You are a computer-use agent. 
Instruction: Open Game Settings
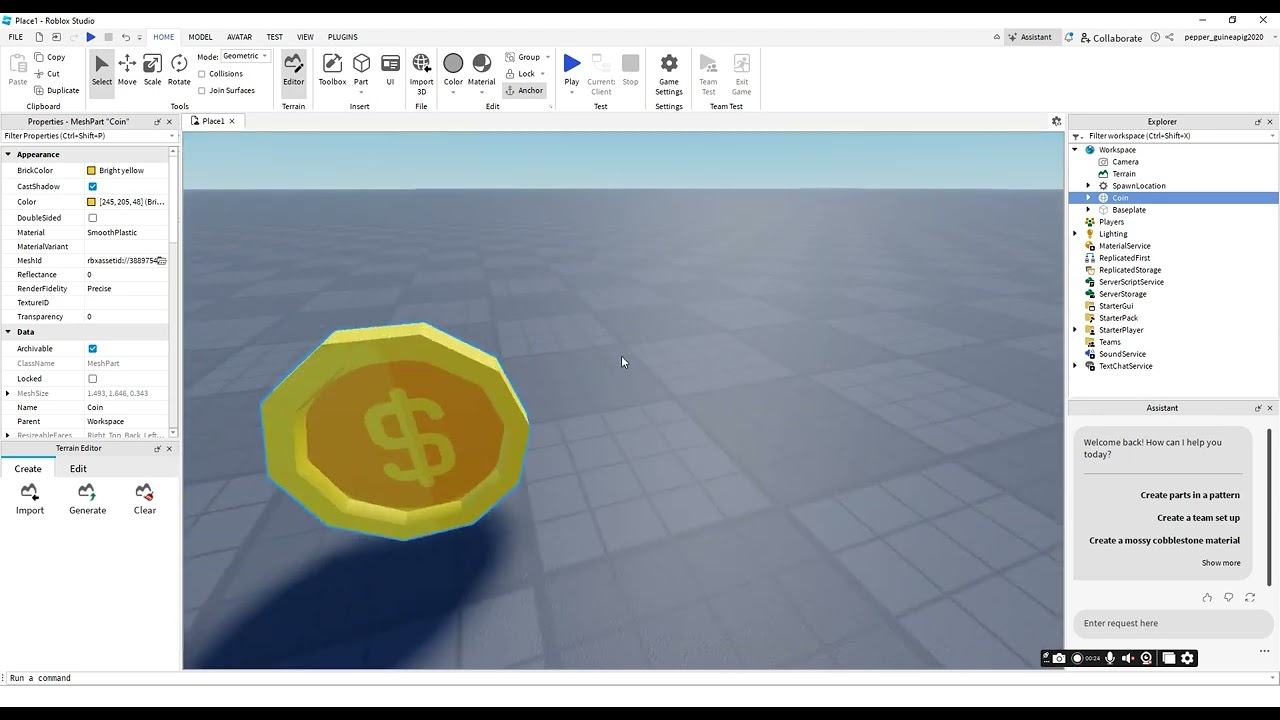[669, 74]
